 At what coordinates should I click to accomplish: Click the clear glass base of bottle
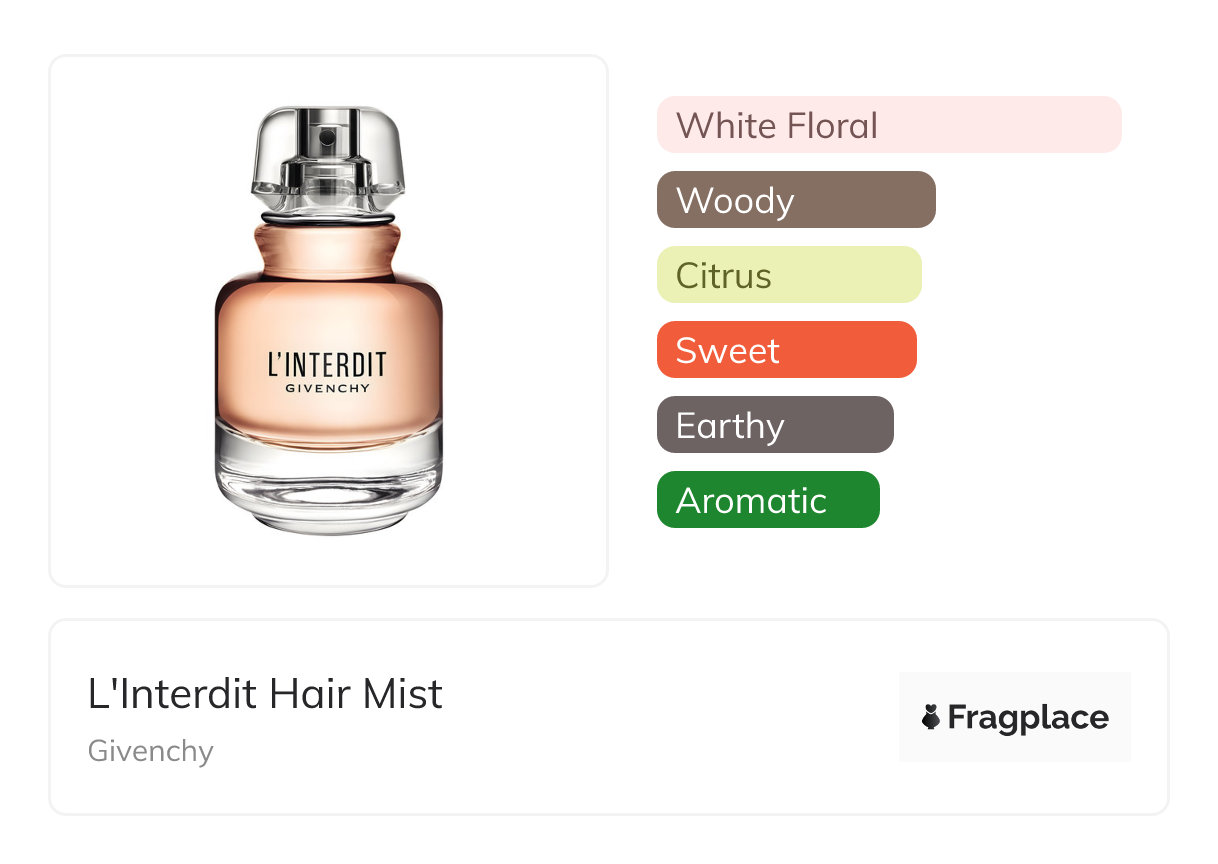point(328,480)
